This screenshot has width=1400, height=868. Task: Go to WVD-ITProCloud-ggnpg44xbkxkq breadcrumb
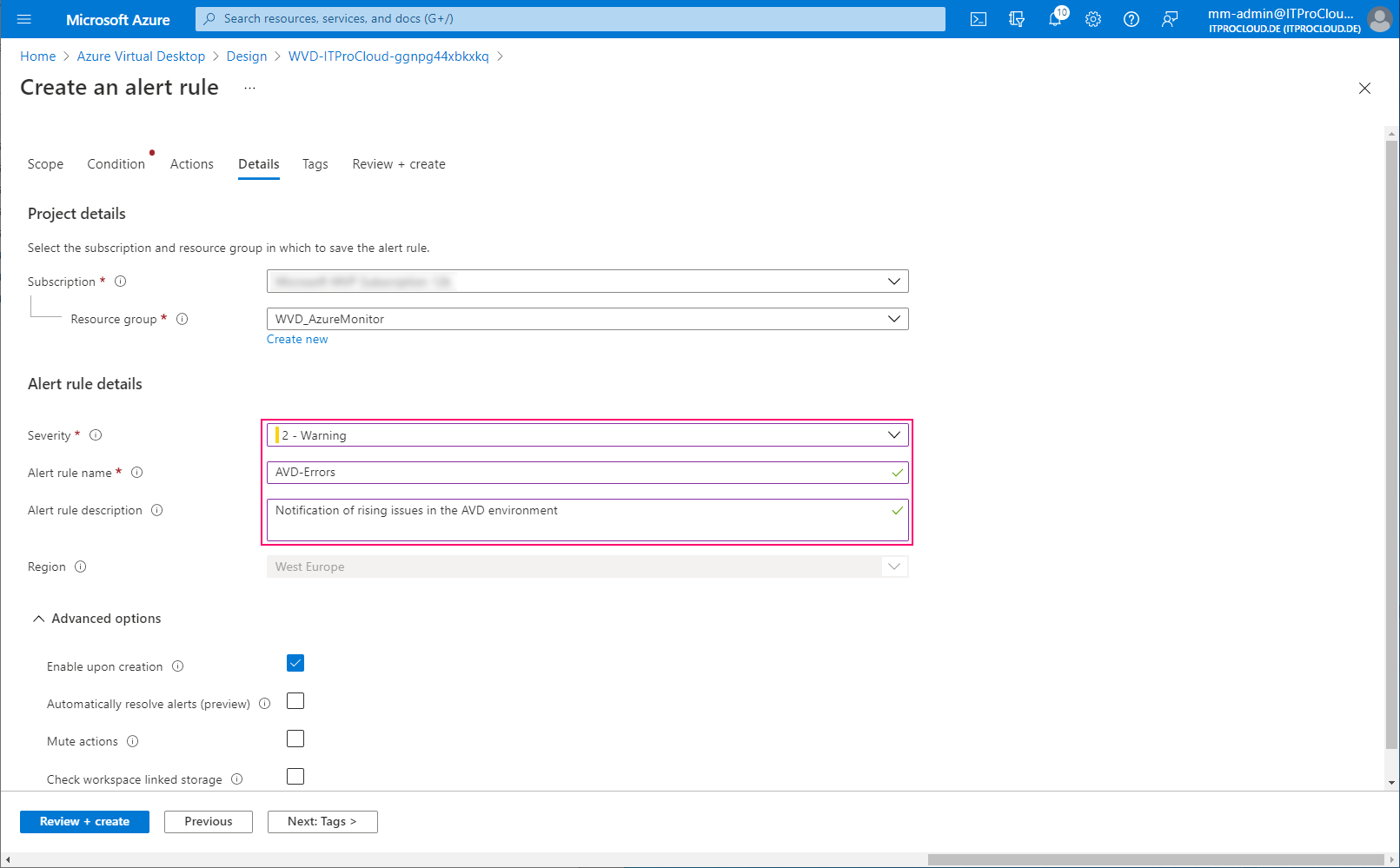pyautogui.click(x=388, y=56)
